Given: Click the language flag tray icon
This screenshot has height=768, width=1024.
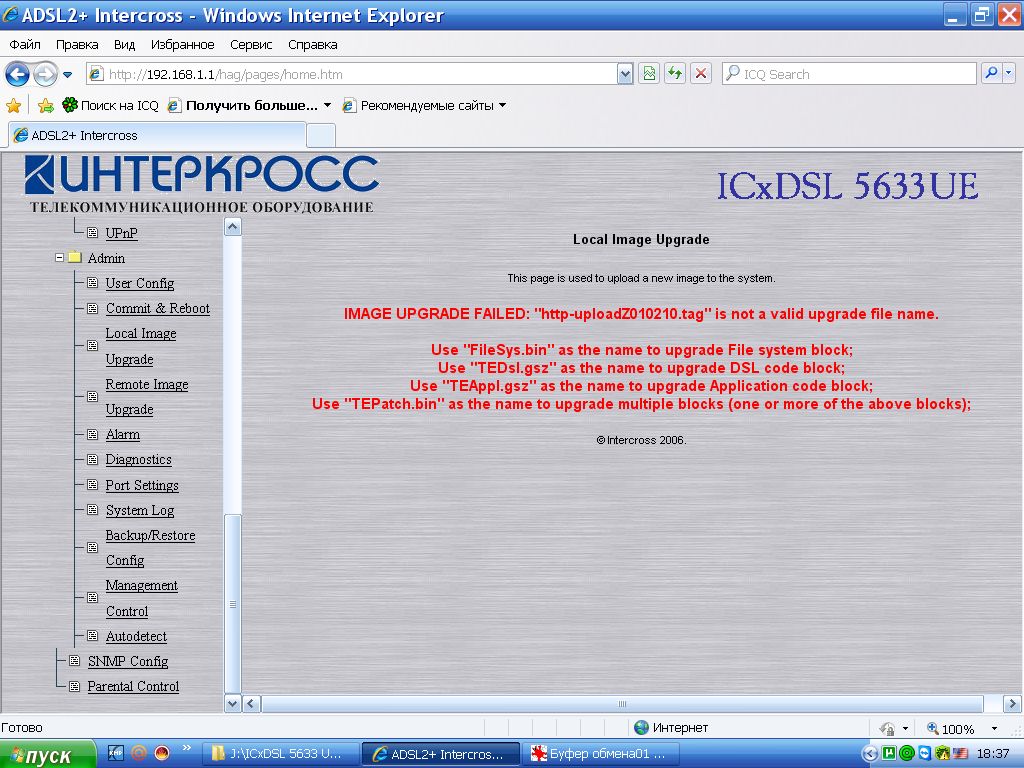Looking at the screenshot, I should click(x=960, y=754).
